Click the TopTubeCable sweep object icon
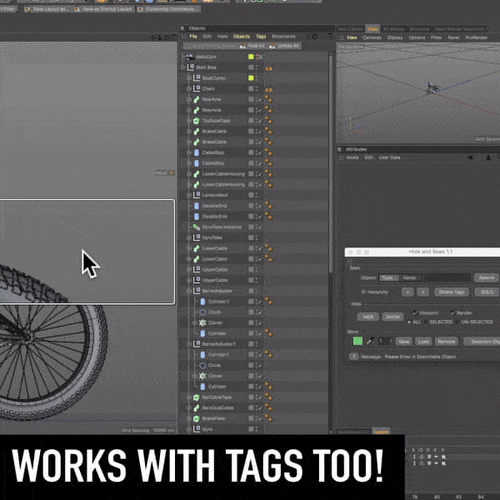This screenshot has width=500, height=500. pos(197,121)
